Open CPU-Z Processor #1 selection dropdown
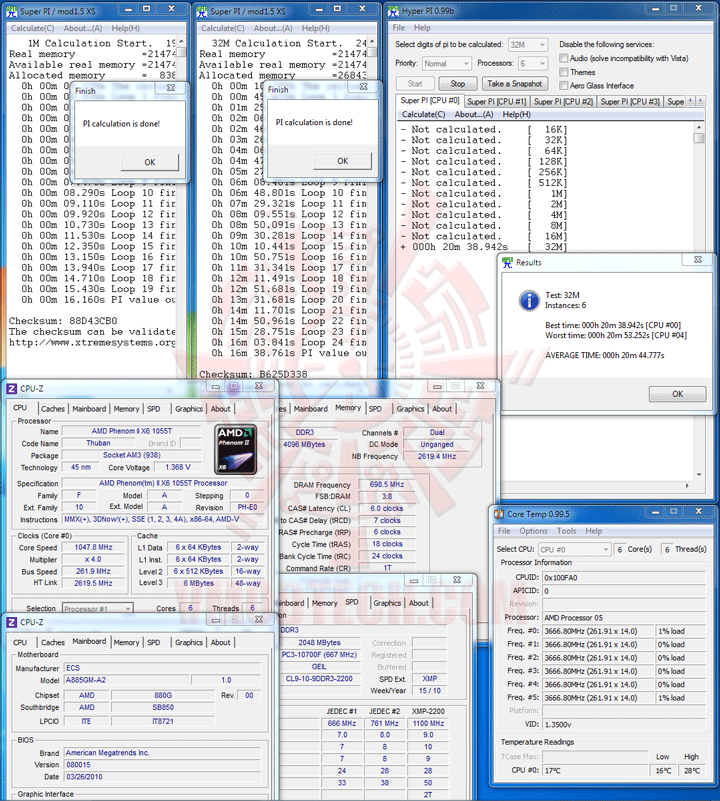 pos(98,608)
